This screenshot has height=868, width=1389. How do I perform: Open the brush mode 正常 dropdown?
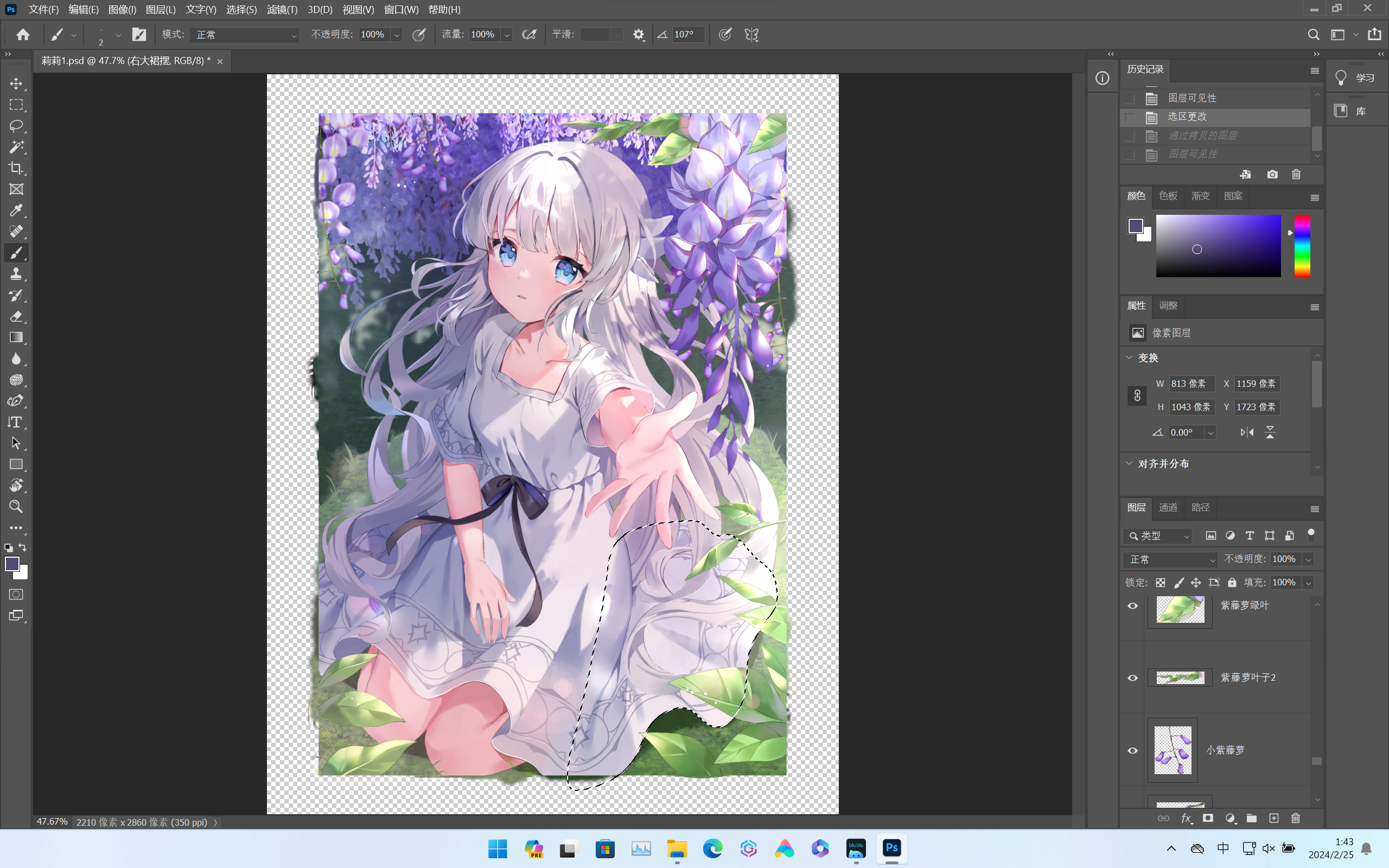click(246, 35)
